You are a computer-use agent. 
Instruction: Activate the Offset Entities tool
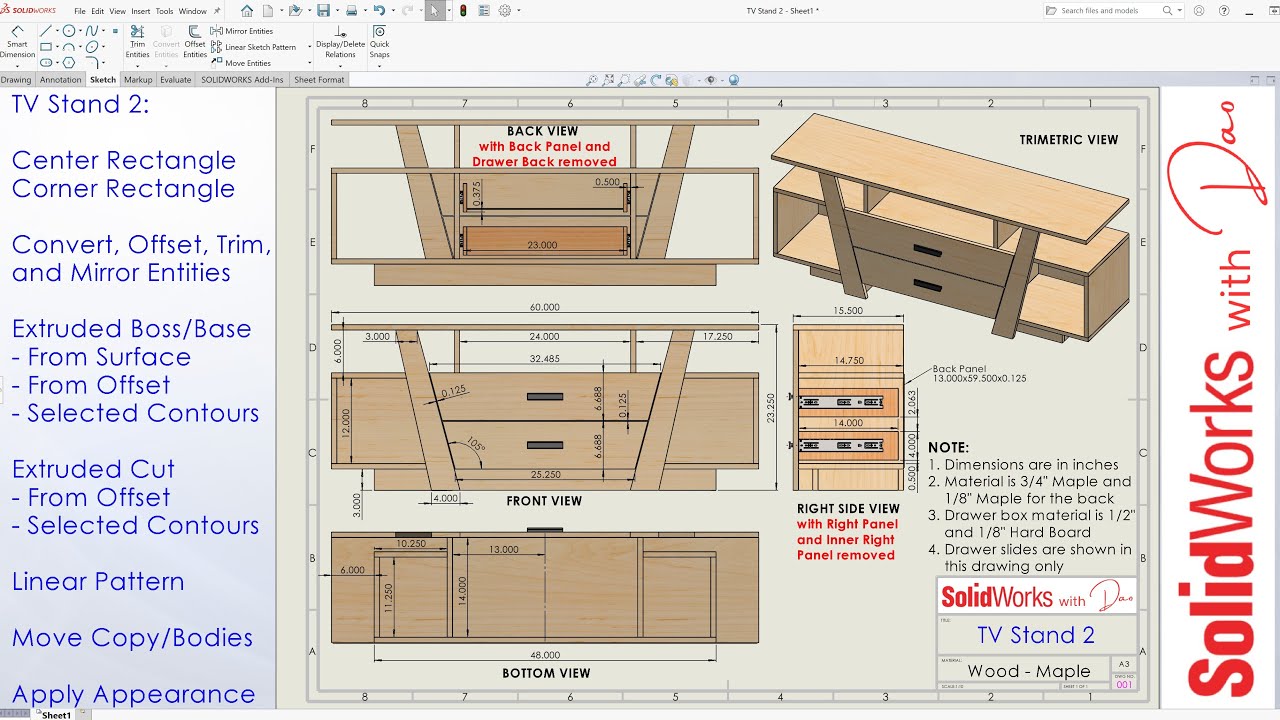(195, 42)
